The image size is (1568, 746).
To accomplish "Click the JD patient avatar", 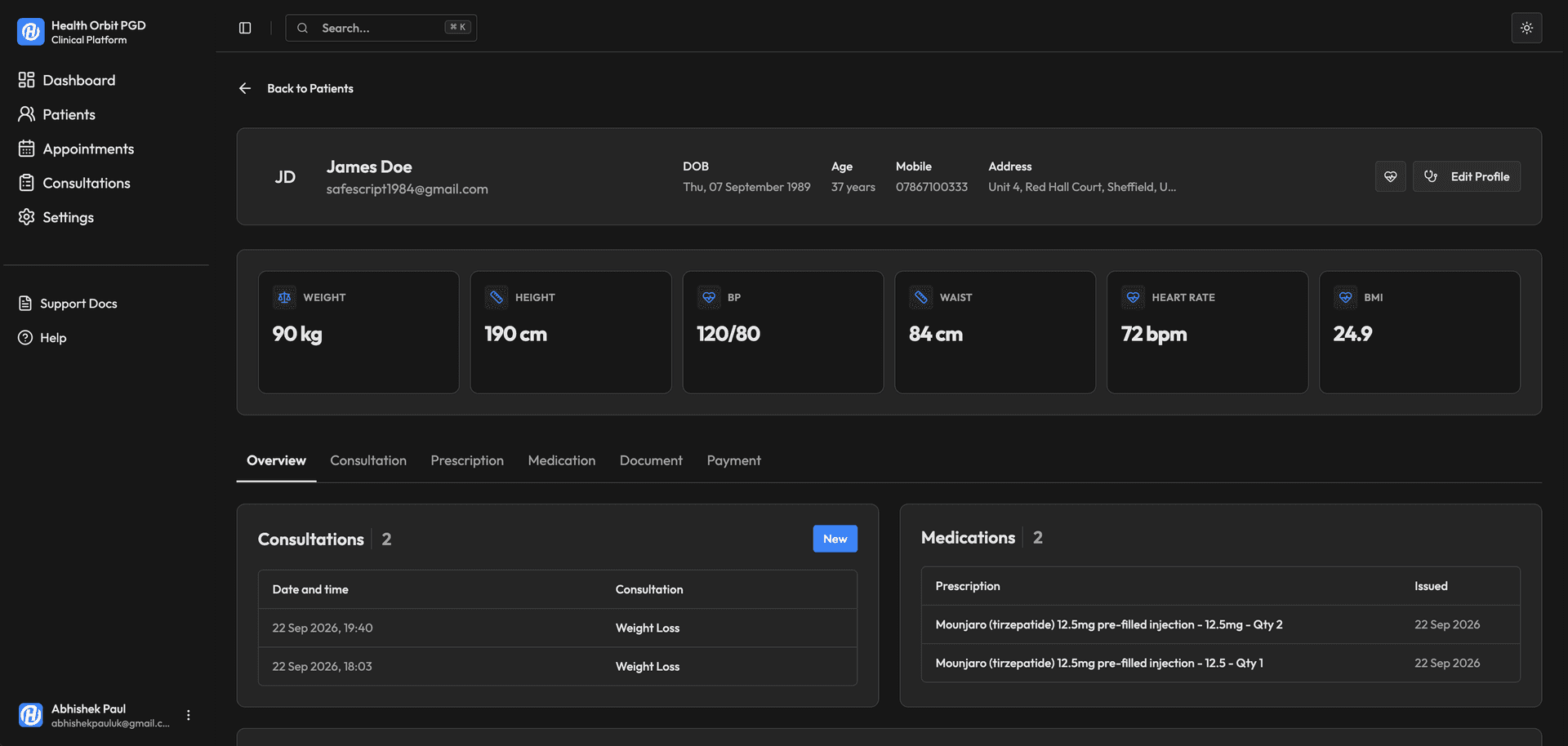I will click(x=285, y=177).
